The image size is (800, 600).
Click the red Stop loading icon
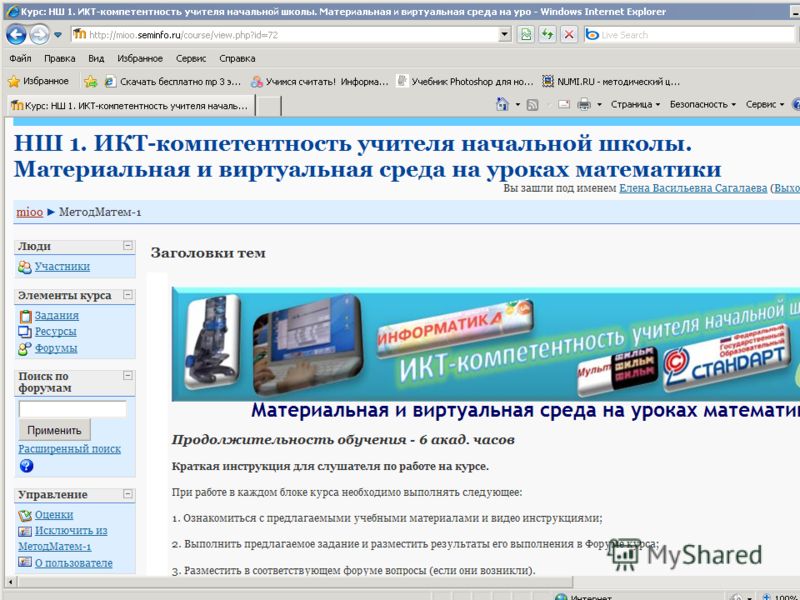[569, 35]
